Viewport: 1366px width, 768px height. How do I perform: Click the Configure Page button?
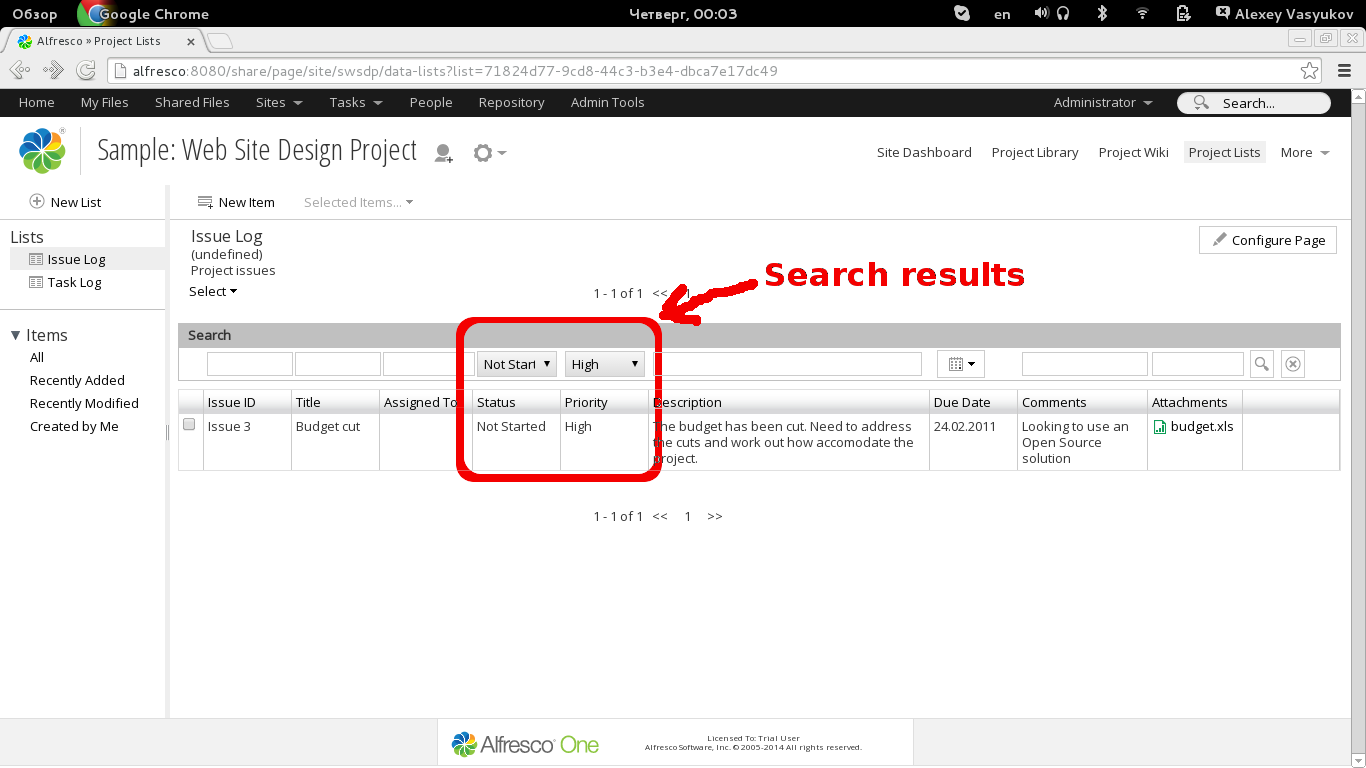1267,240
